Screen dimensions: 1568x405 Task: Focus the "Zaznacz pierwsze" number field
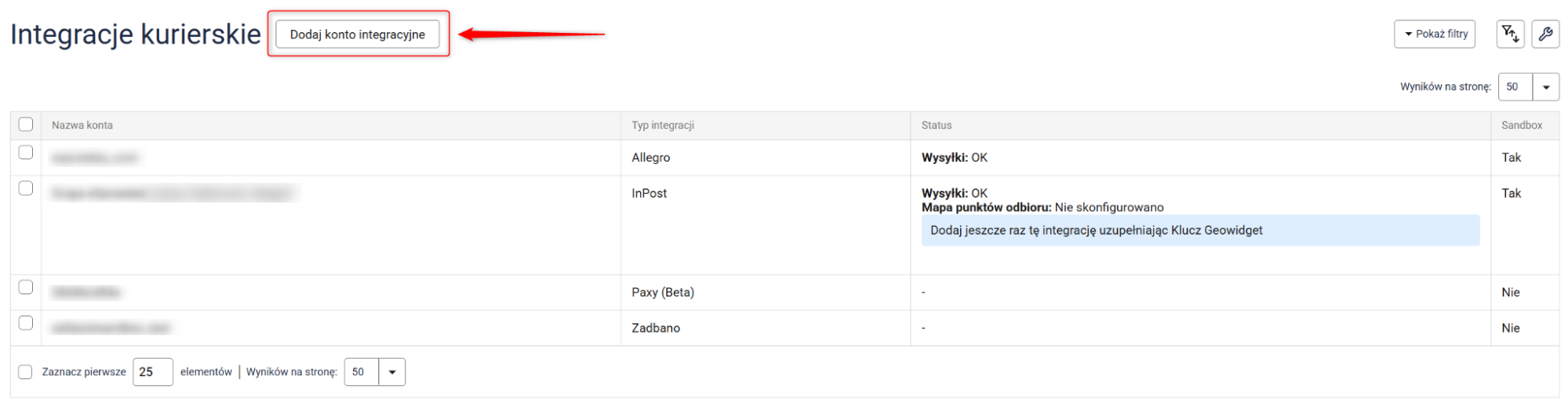[153, 372]
